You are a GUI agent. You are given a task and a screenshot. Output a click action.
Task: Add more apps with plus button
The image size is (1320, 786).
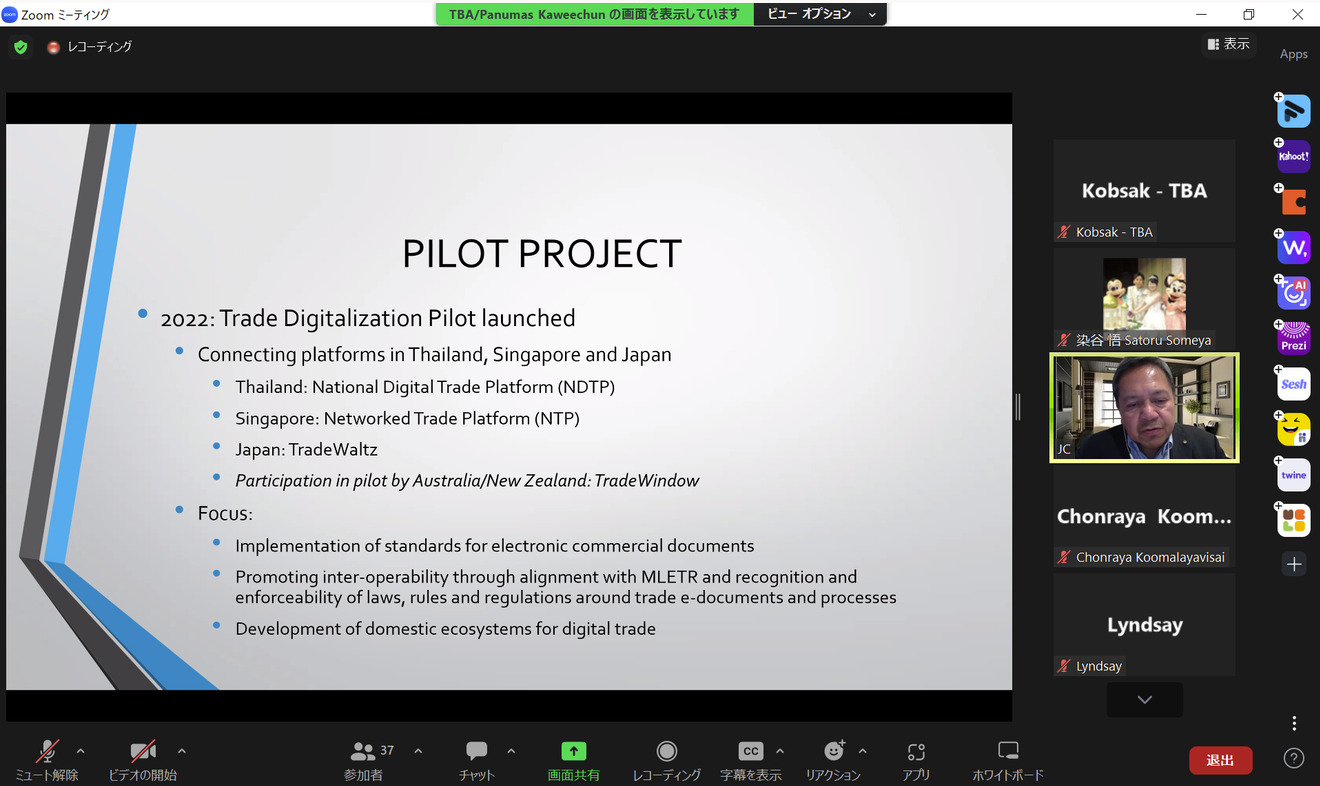[1294, 565]
